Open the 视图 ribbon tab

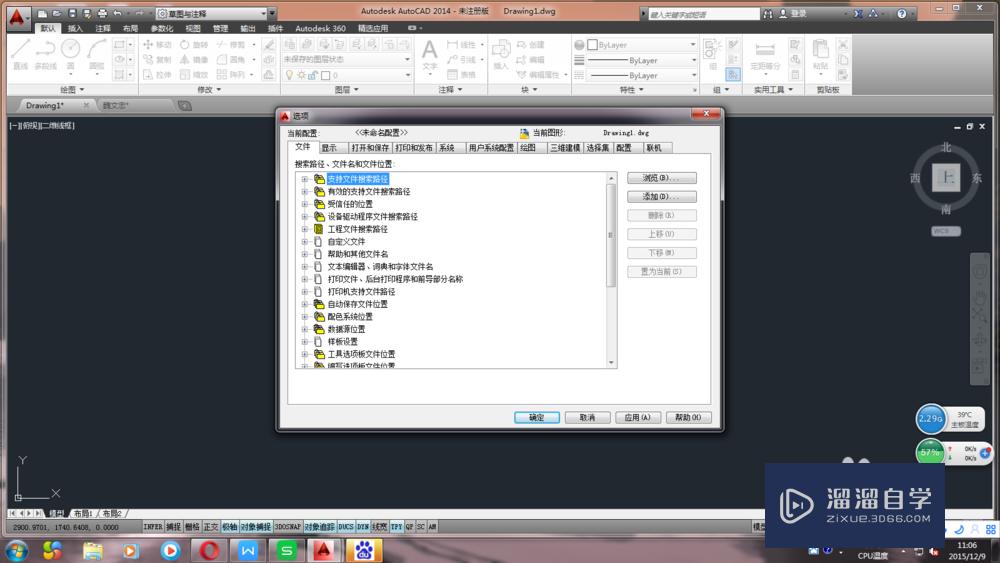193,28
